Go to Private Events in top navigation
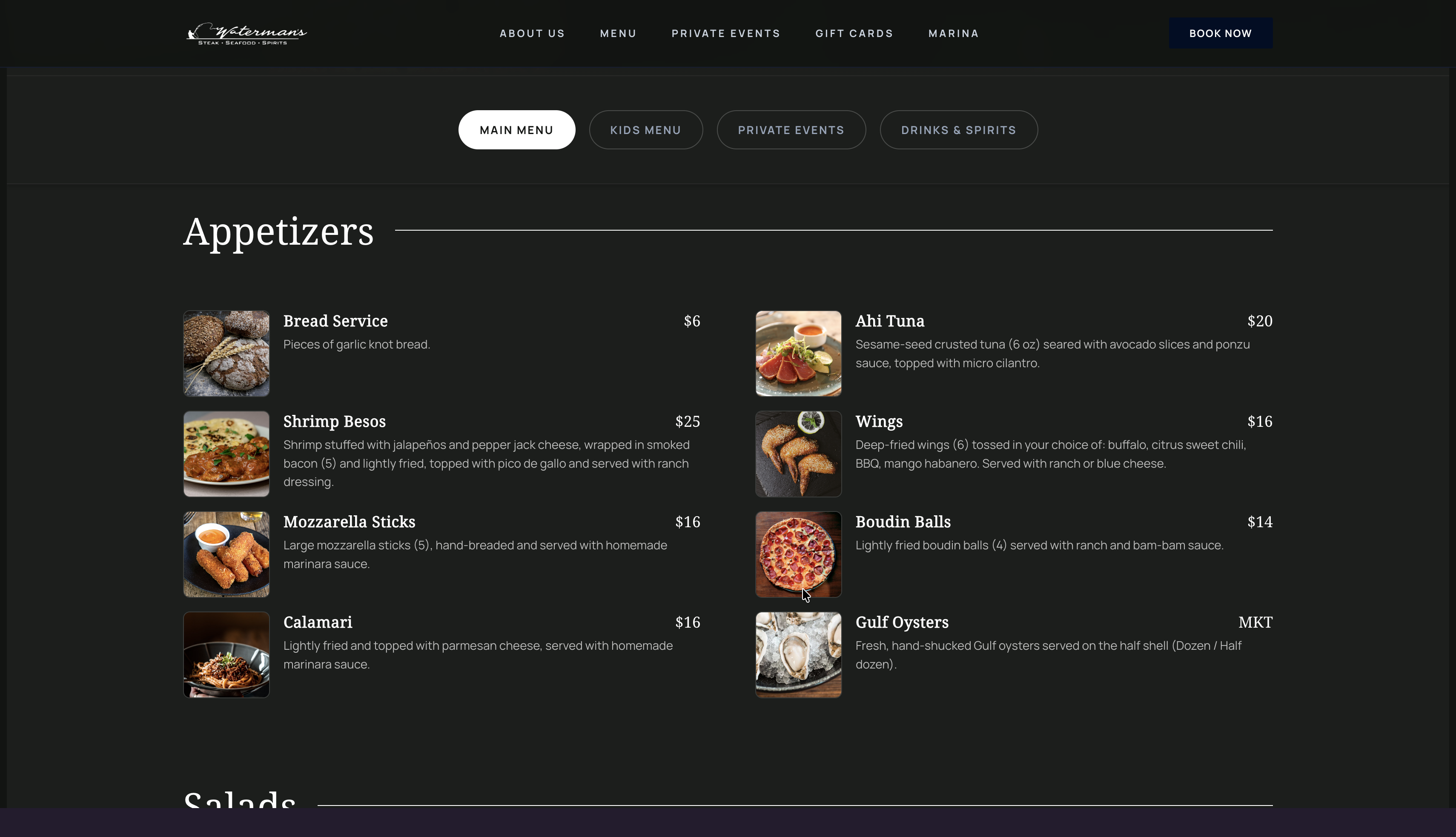Image resolution: width=1456 pixels, height=837 pixels. [726, 33]
